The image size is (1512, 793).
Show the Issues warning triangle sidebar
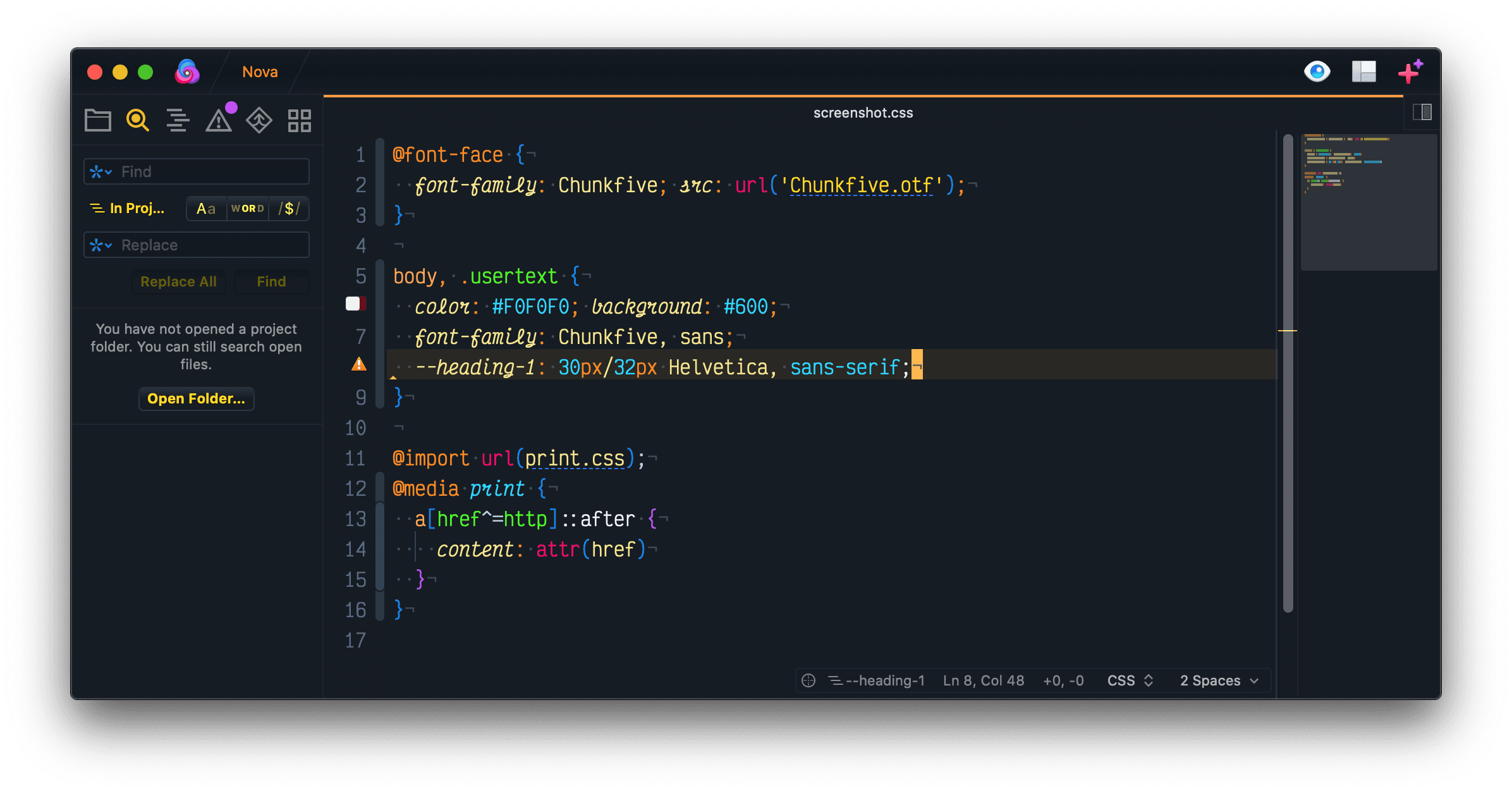pyautogui.click(x=219, y=120)
